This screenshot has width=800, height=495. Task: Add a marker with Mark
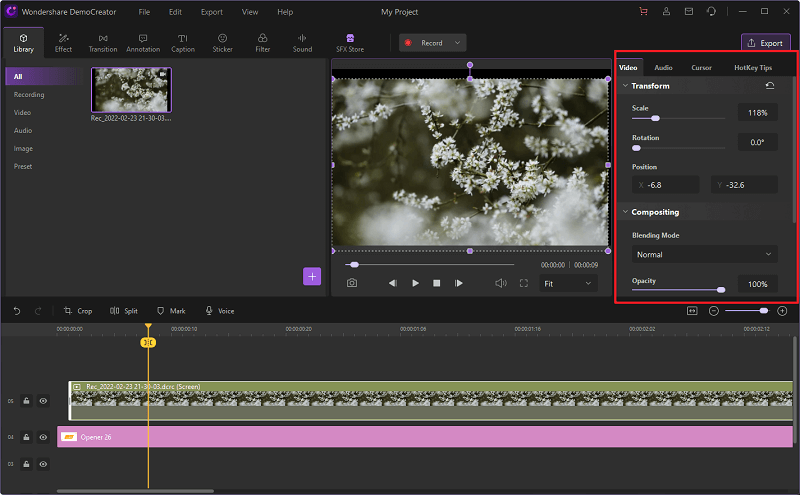(171, 311)
